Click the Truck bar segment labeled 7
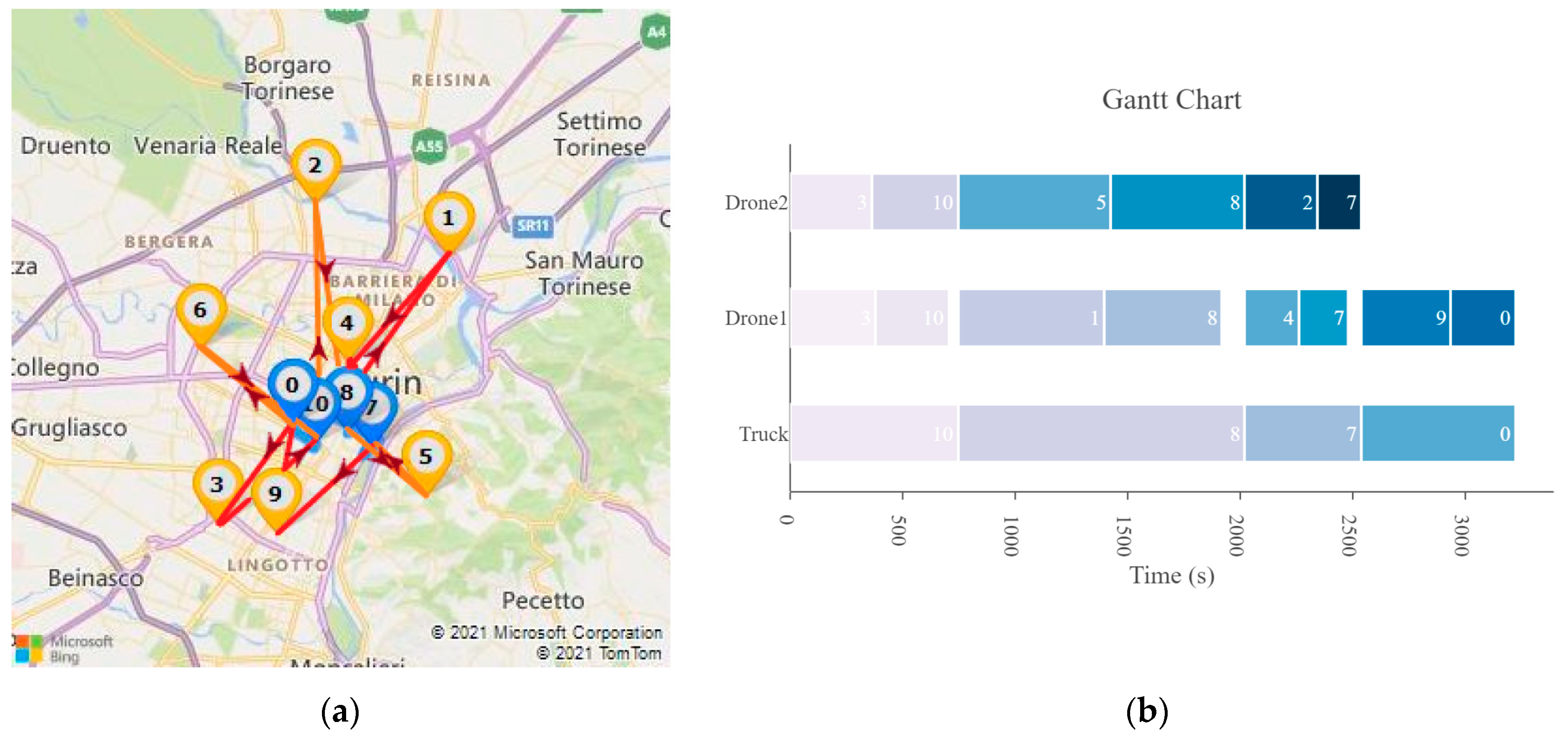This screenshot has height=737, width=1568. (x=1303, y=433)
